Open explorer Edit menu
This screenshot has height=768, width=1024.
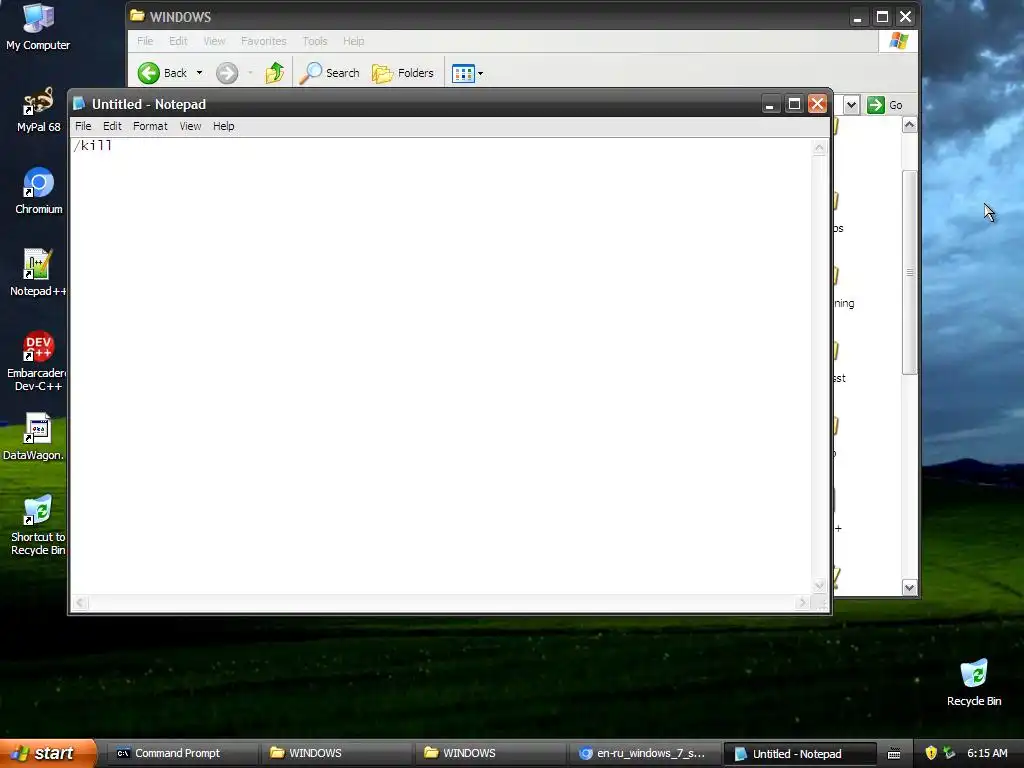(x=178, y=40)
